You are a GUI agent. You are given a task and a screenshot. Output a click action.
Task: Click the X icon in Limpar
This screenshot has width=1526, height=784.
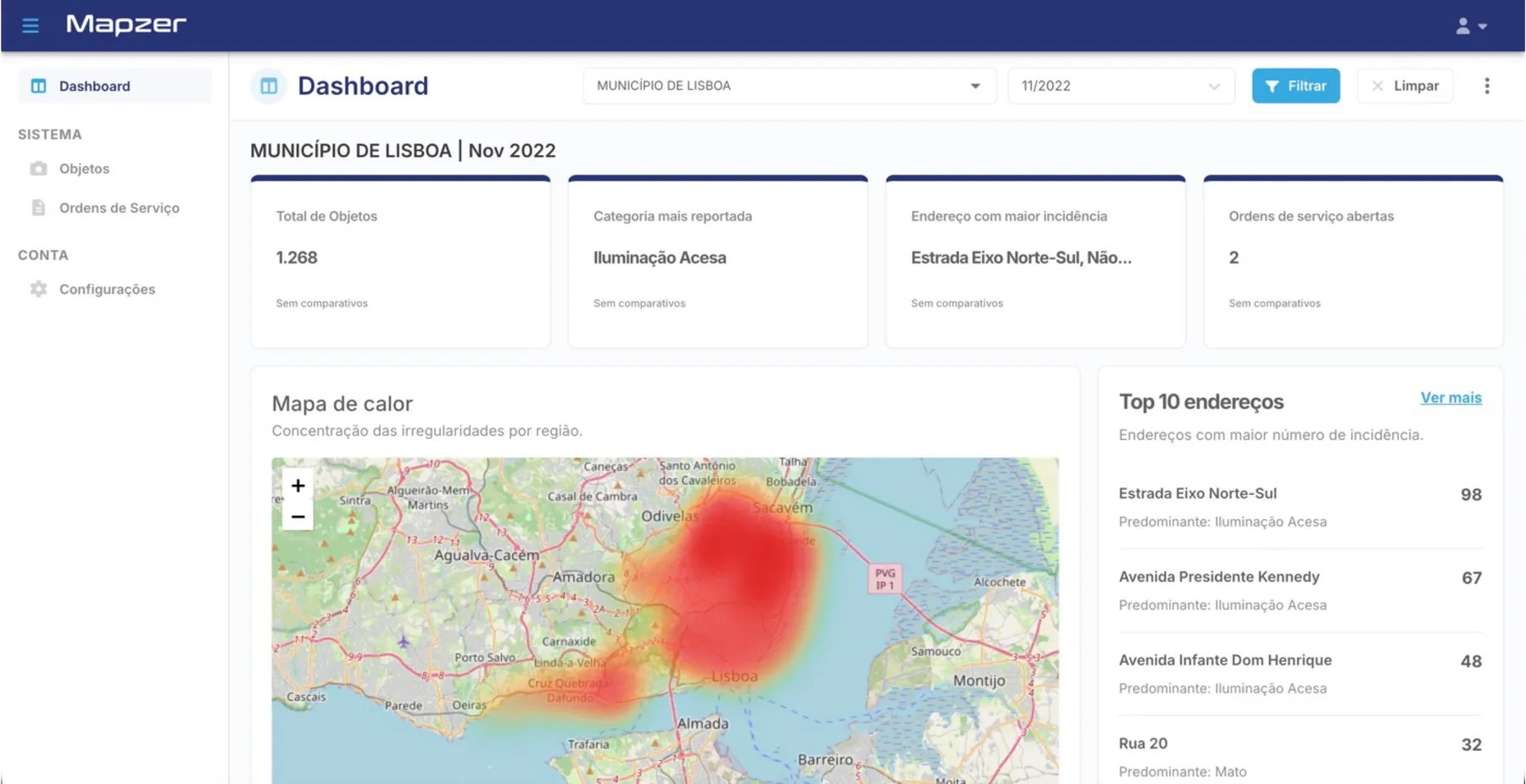point(1378,86)
